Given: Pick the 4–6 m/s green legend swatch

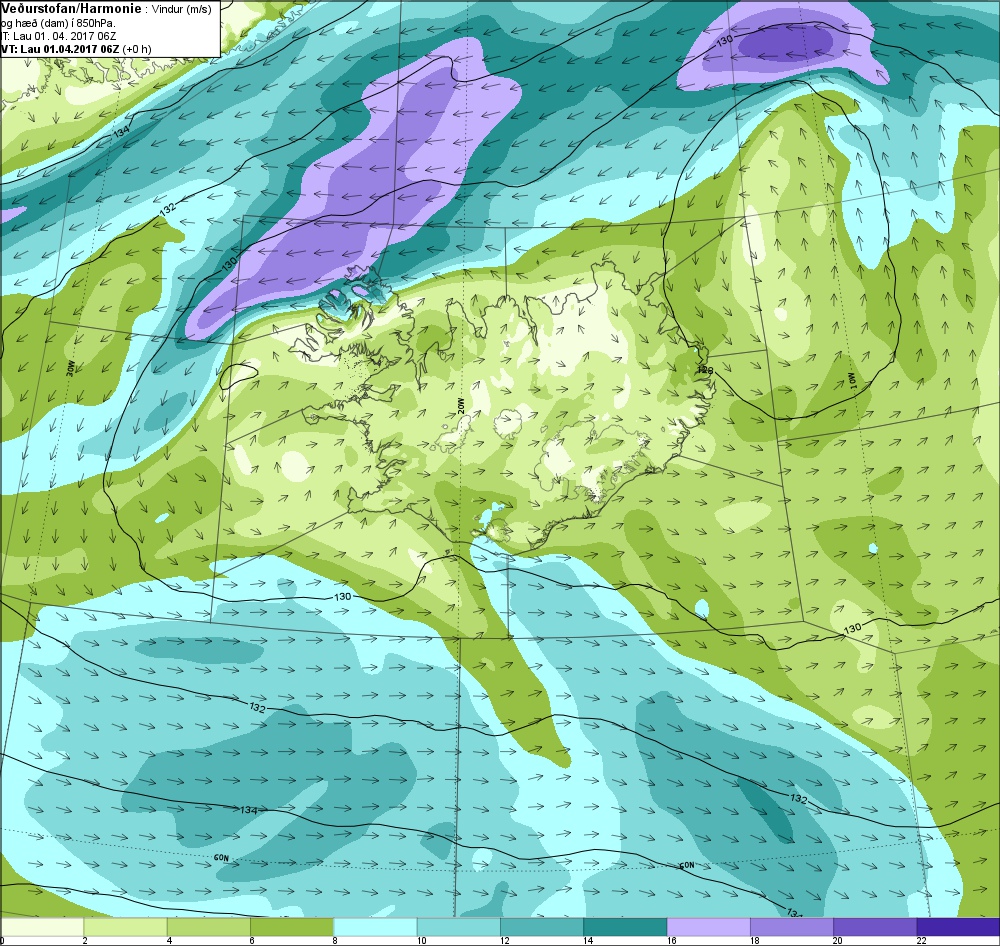Looking at the screenshot, I should (x=209, y=926).
